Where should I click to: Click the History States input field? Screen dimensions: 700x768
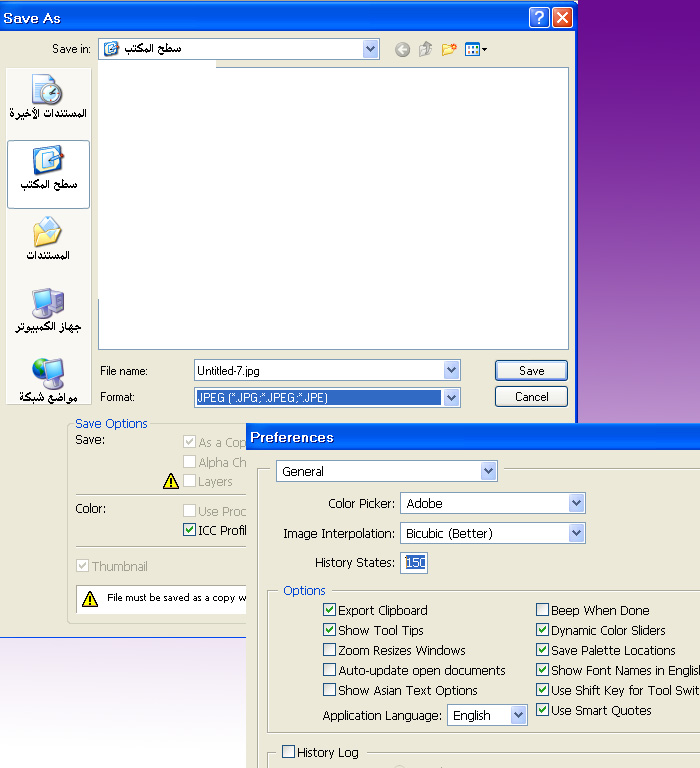pyautogui.click(x=415, y=563)
